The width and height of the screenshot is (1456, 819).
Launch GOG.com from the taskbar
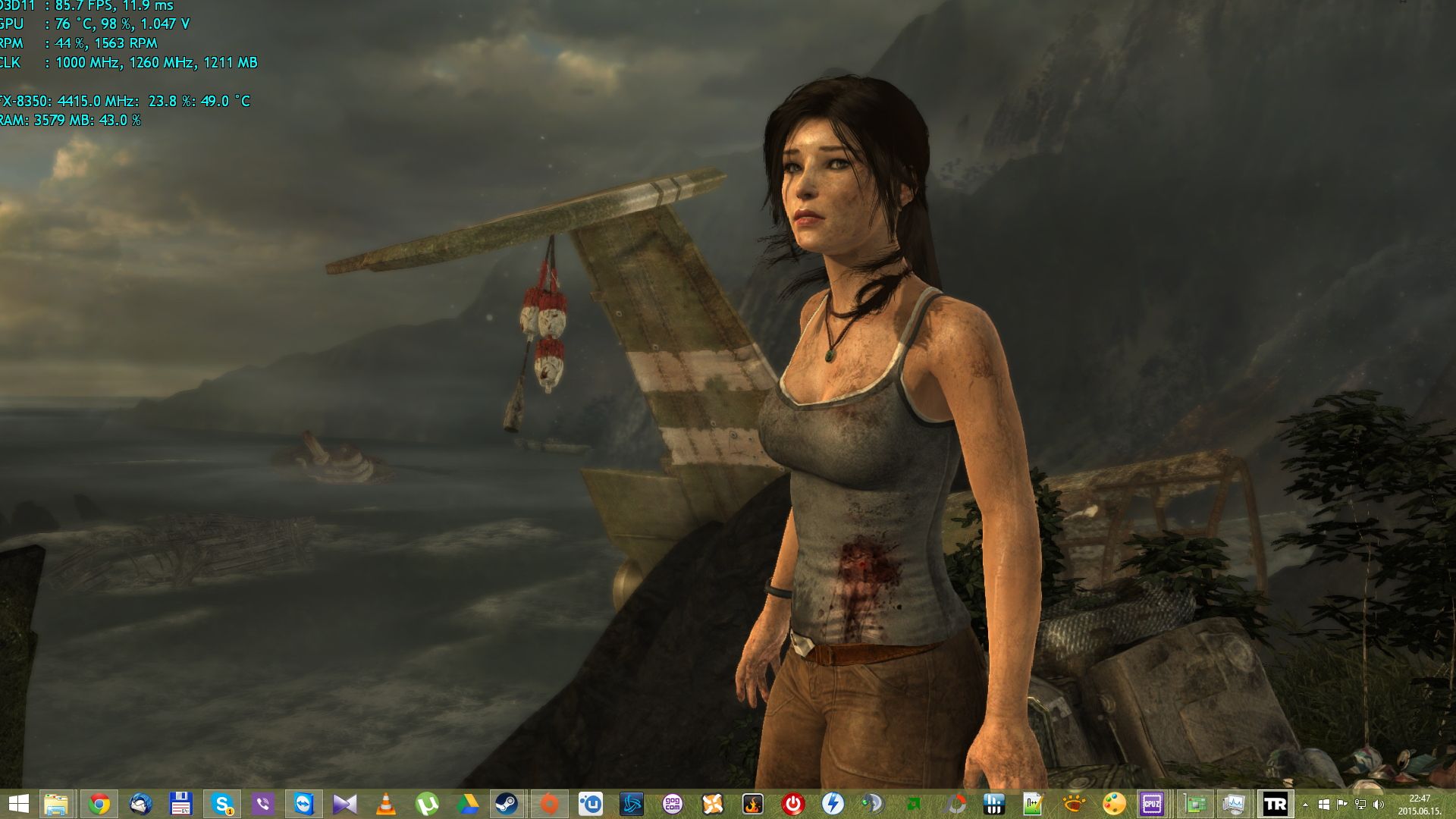[x=673, y=804]
